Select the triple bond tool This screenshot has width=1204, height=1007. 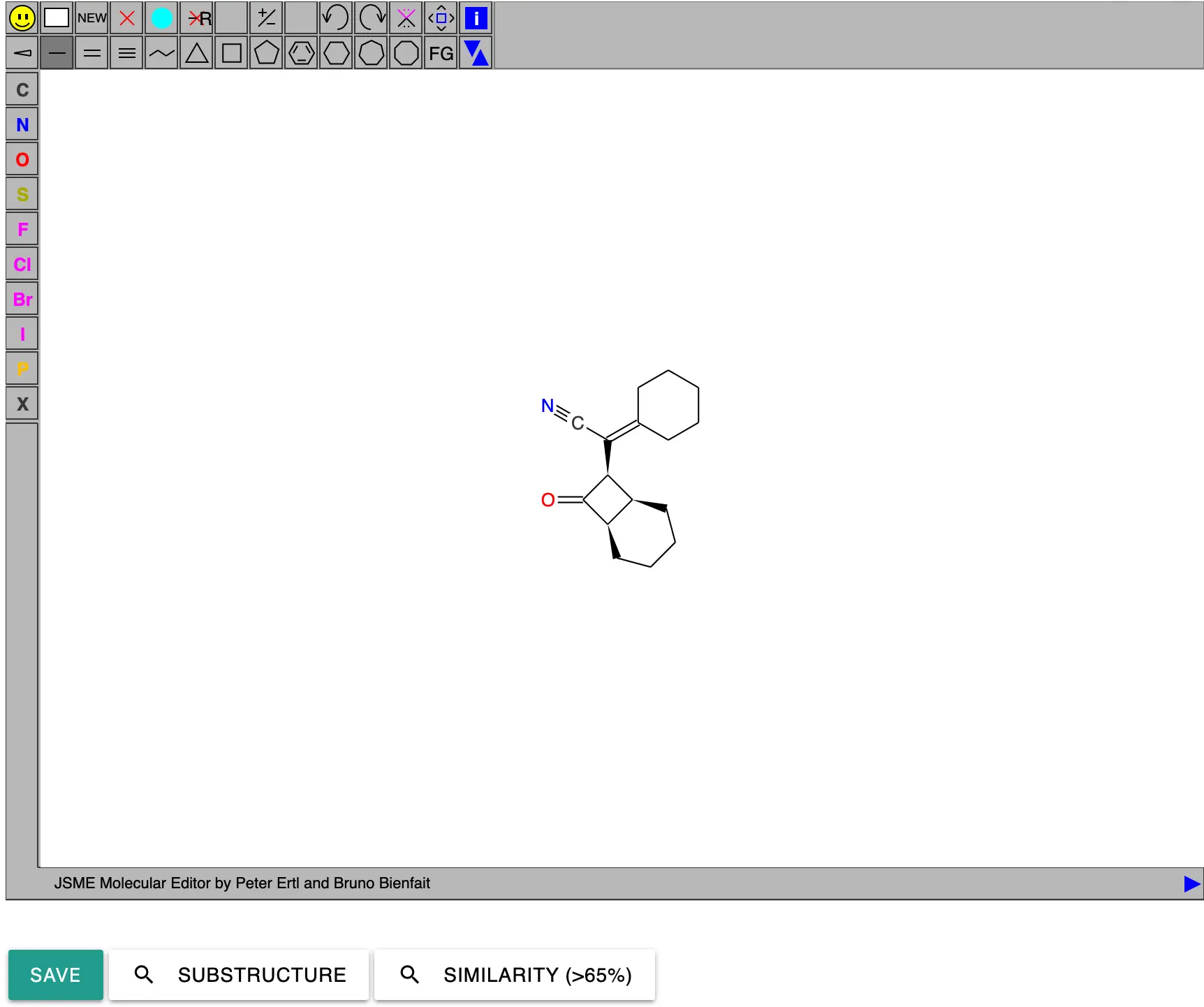click(126, 52)
